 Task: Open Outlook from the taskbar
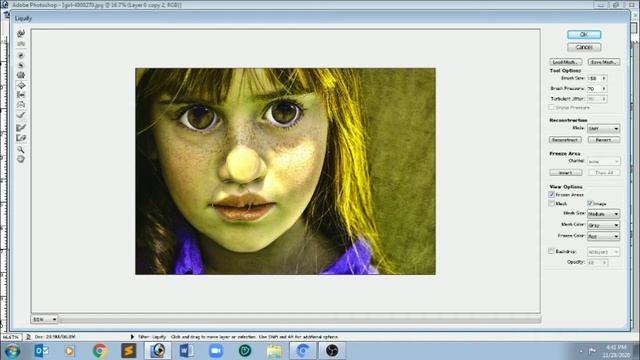click(41, 351)
